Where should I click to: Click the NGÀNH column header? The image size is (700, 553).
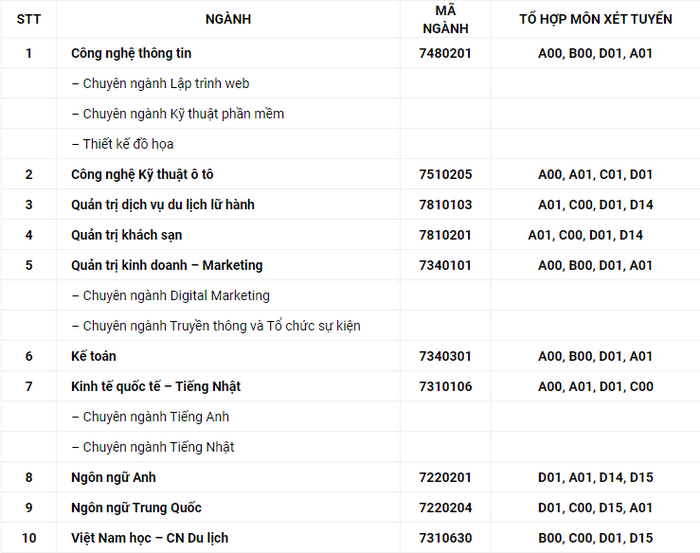[228, 19]
